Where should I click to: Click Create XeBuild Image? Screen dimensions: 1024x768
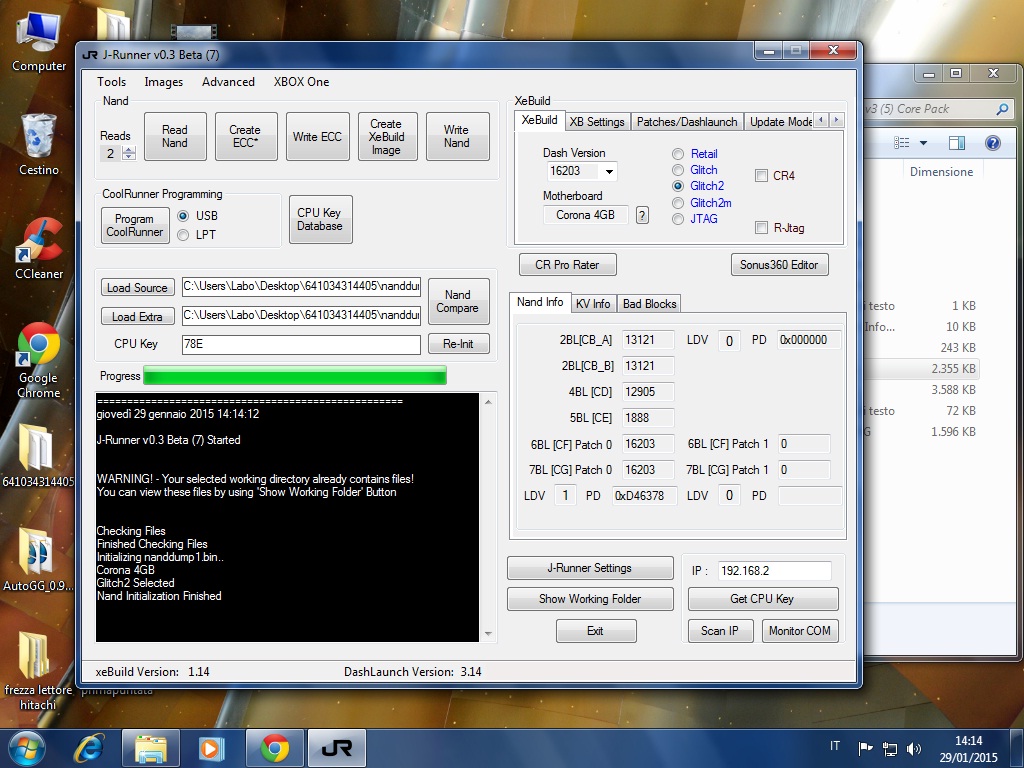387,136
